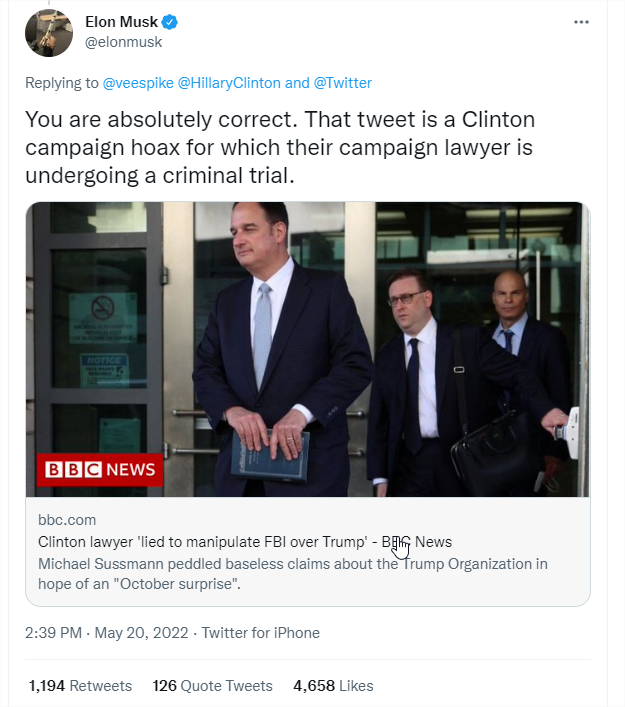Show the 4,658 Likes list

click(x=333, y=686)
